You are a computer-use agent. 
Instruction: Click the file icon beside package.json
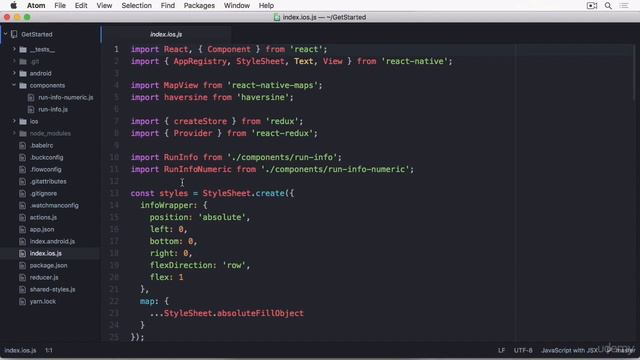[22, 266]
